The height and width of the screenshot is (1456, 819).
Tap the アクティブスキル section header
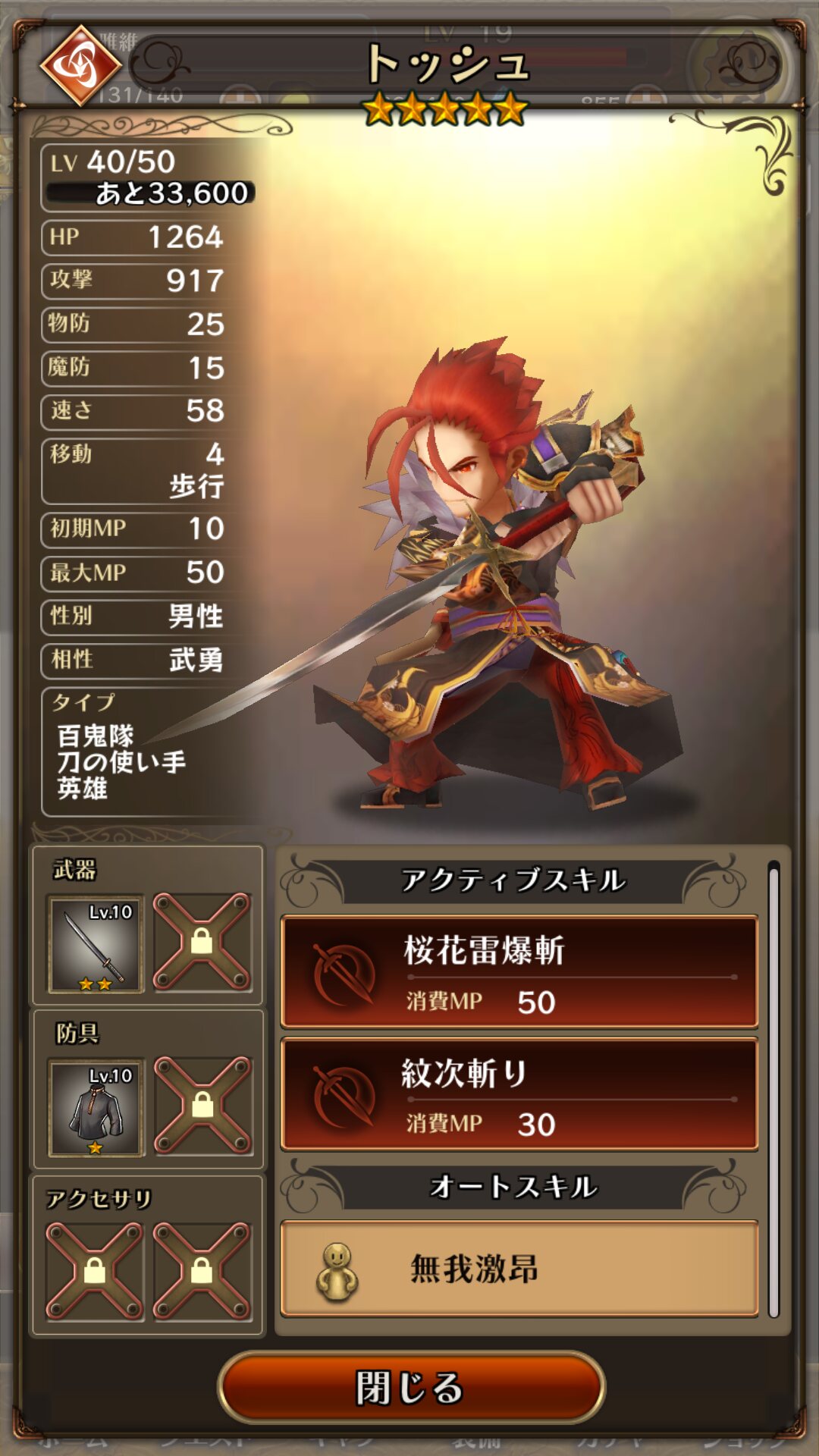513,880
